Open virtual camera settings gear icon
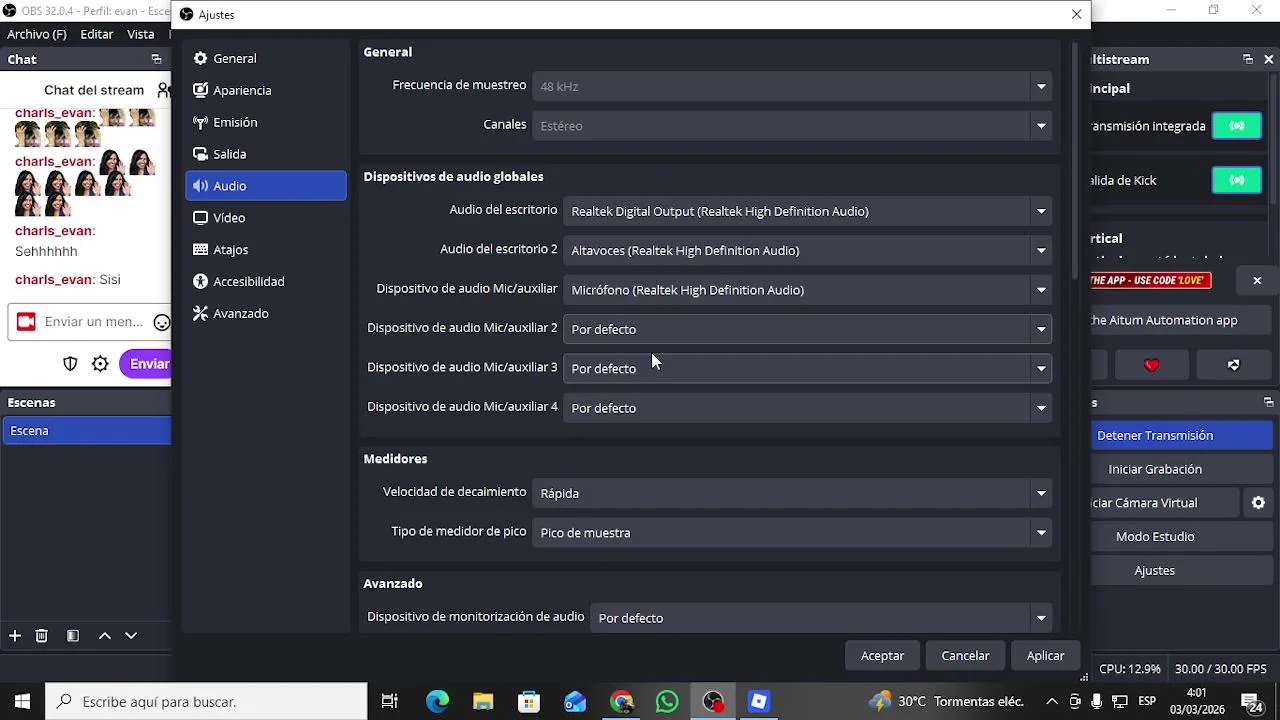 coord(1258,503)
